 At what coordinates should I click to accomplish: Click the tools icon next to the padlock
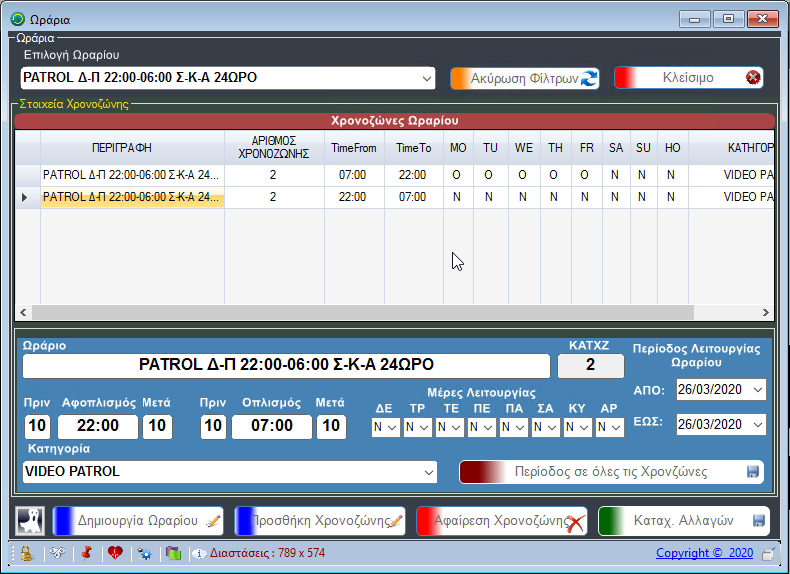click(x=56, y=553)
